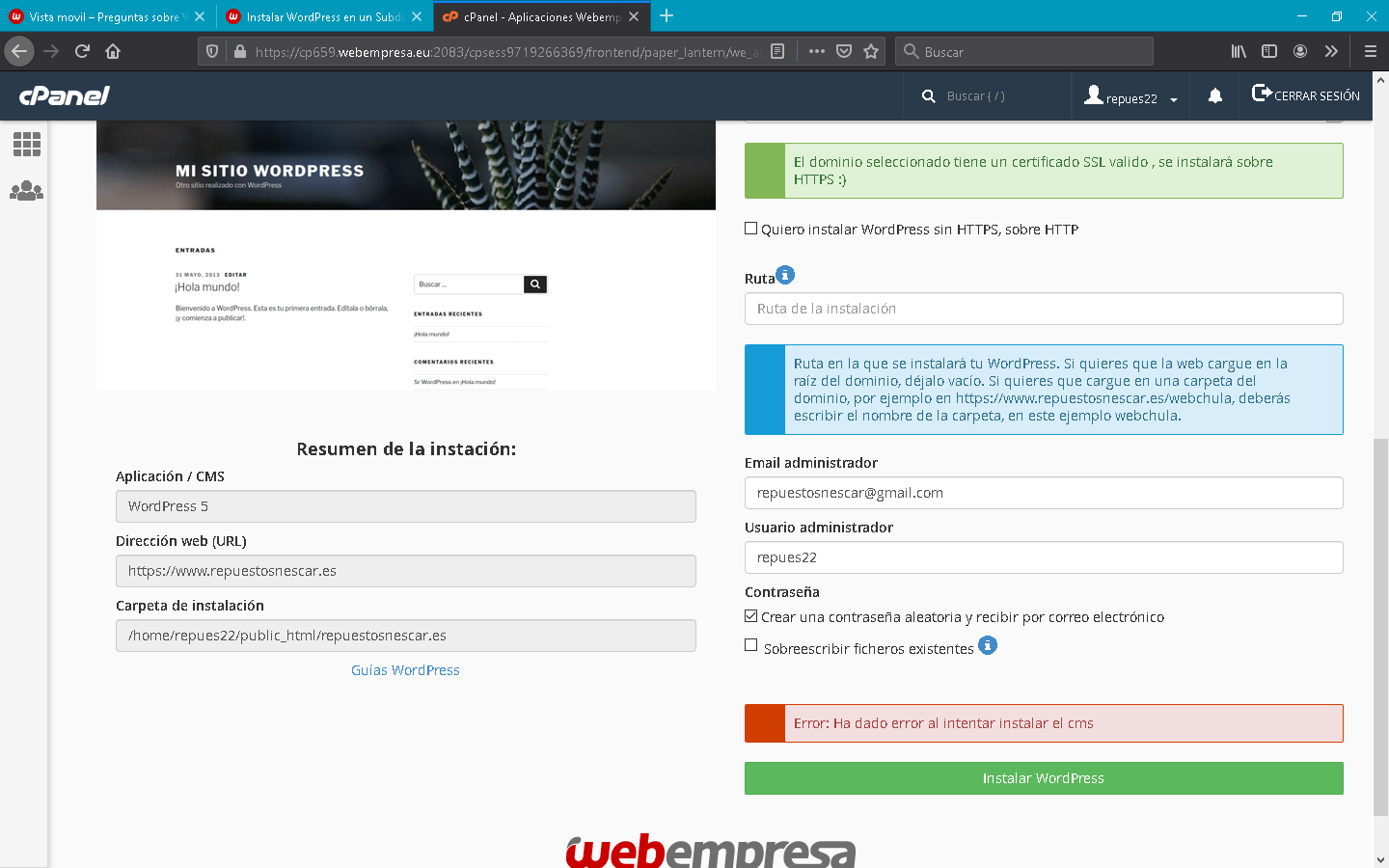Enable install WordPress without HTTPS checkbox
This screenshot has width=1389, height=868.
(751, 229)
